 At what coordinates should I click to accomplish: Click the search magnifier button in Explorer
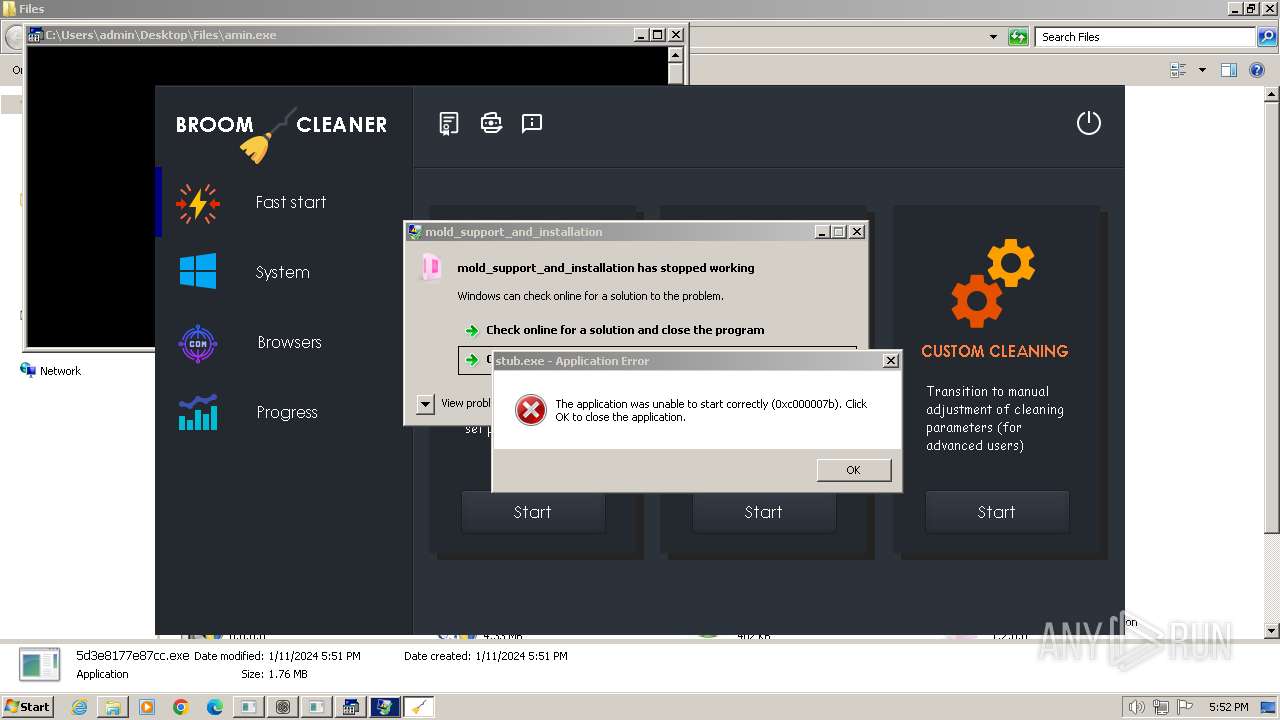[1266, 37]
